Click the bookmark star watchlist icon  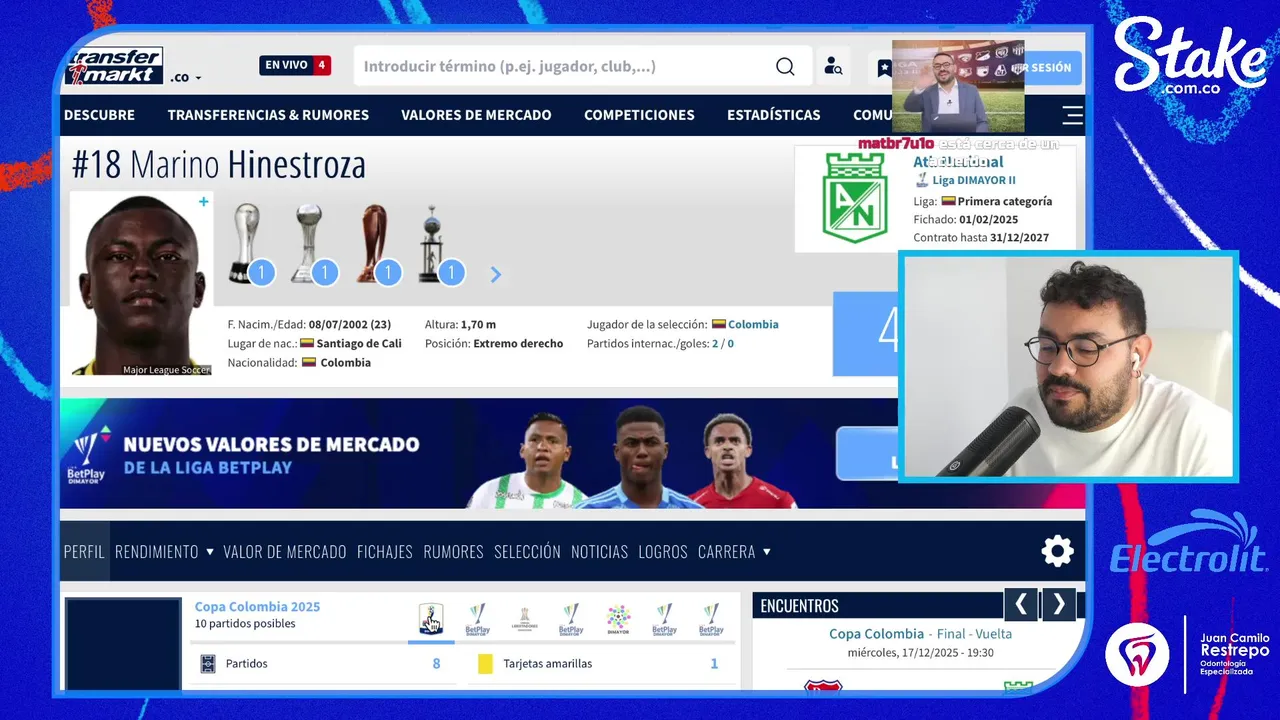(x=884, y=67)
